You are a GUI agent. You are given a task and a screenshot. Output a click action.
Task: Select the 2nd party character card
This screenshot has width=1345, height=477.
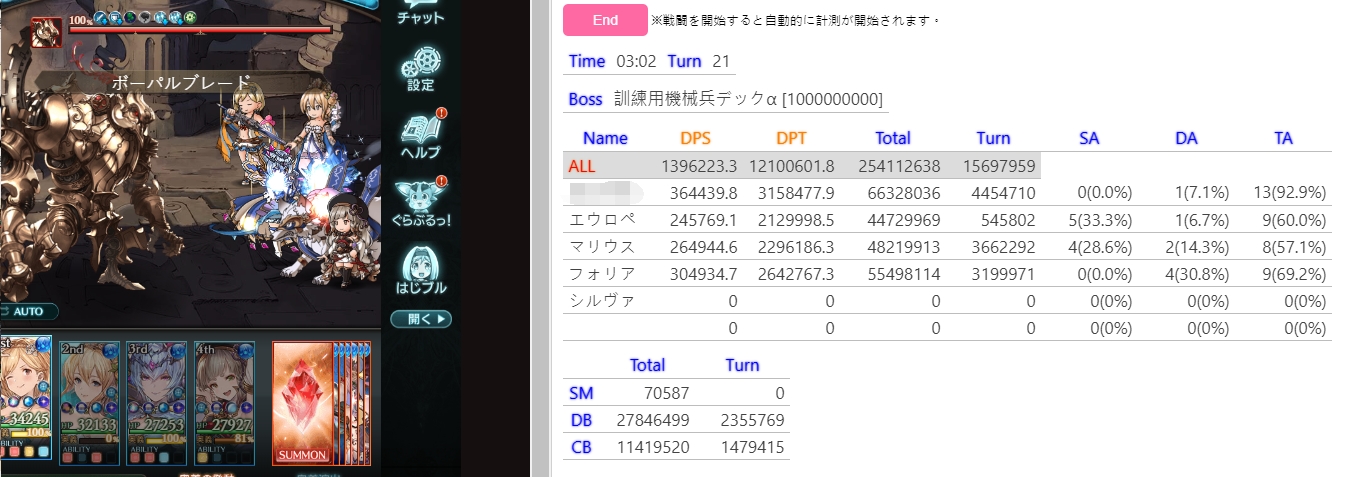coord(91,403)
